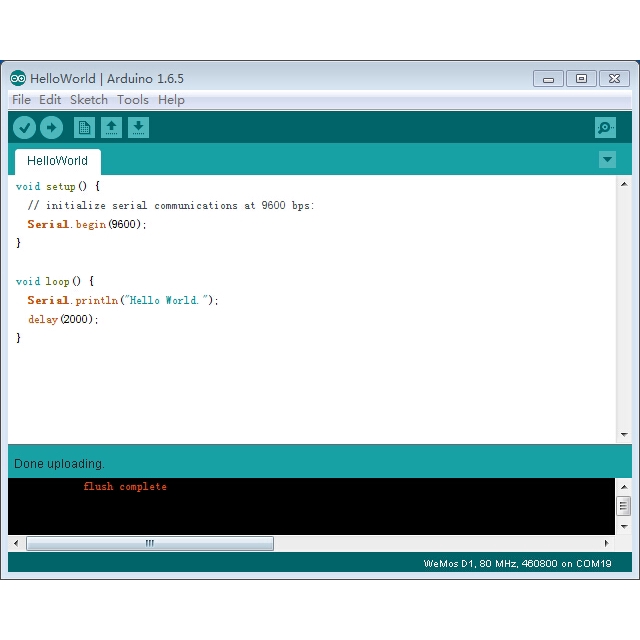Click the Verify sketch checkmark icon
The height and width of the screenshot is (640, 640).
[x=24, y=128]
